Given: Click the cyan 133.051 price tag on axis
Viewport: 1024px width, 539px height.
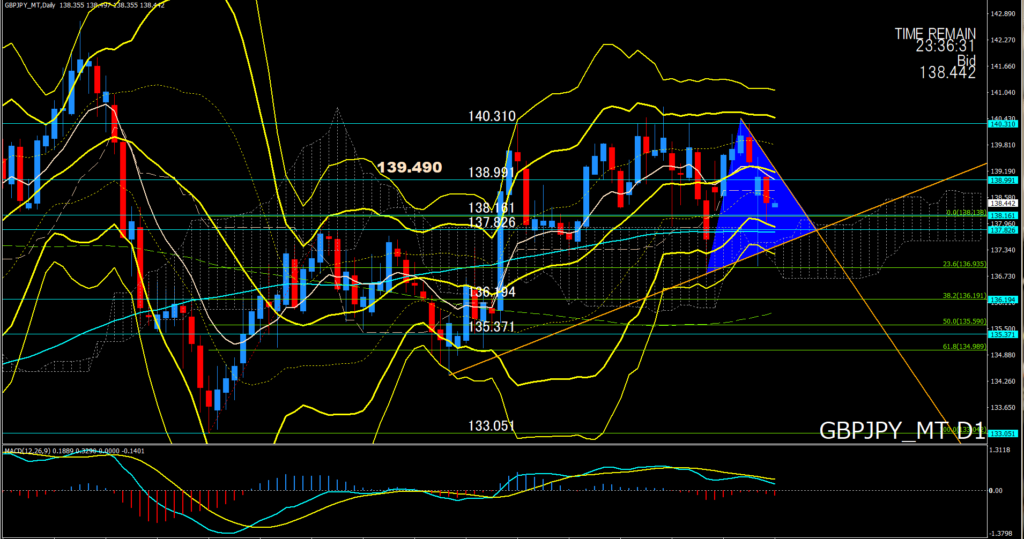Looking at the screenshot, I should 1003,433.
